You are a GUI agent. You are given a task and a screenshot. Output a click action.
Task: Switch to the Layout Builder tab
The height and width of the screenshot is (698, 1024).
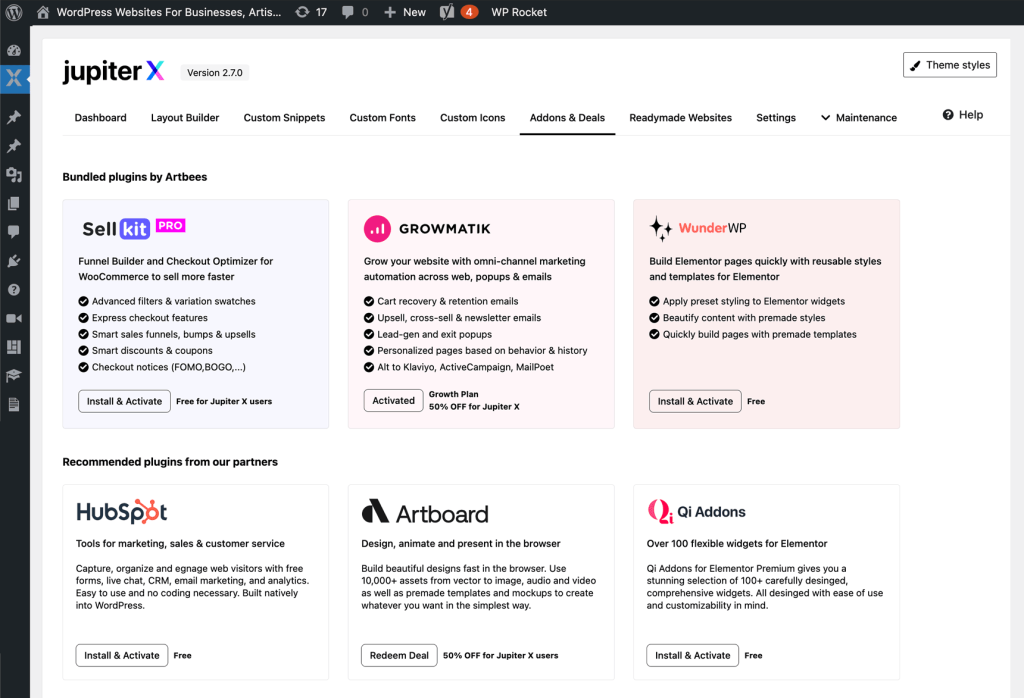(x=185, y=117)
